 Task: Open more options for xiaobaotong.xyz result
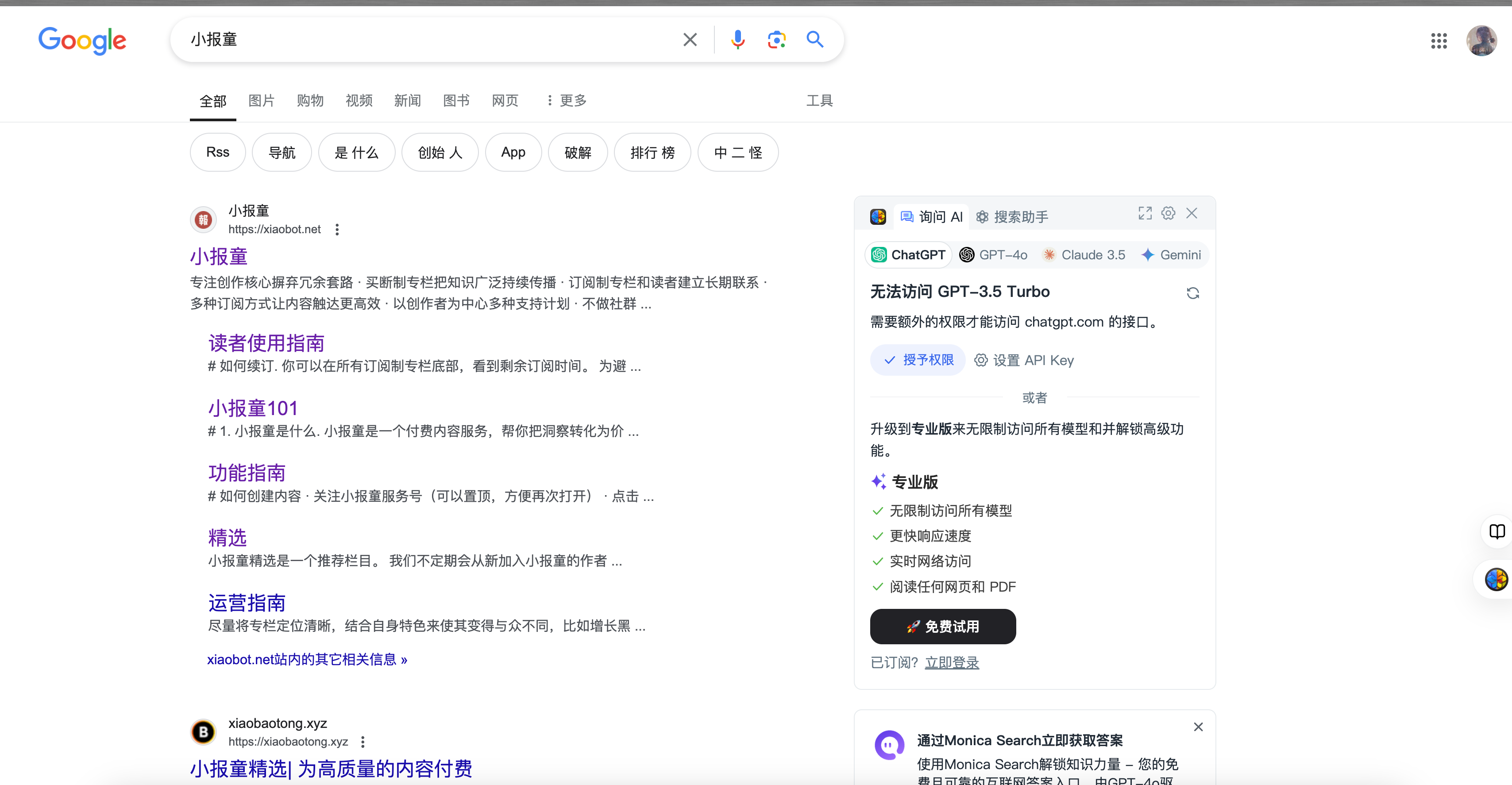click(x=363, y=742)
